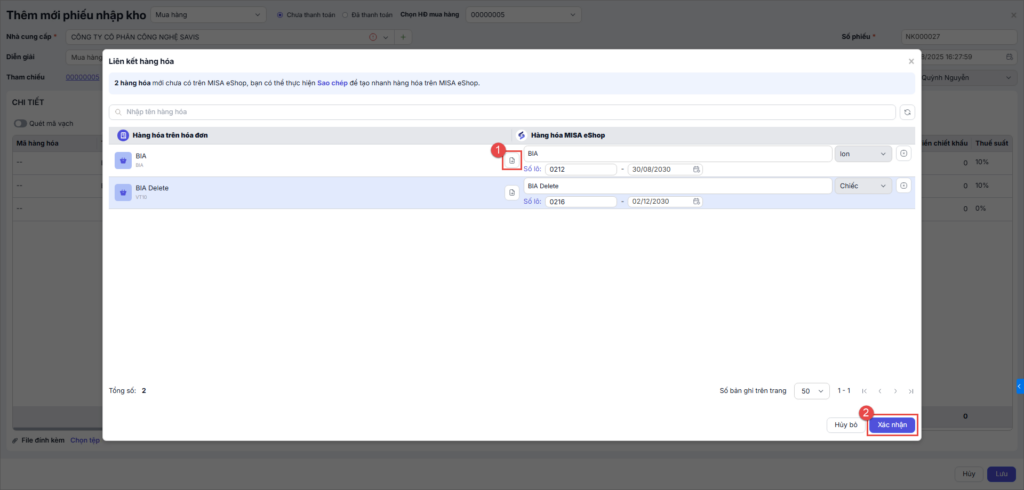Screen dimensions: 1024x490
Task: Go to the first page of records
Action: (x=864, y=391)
